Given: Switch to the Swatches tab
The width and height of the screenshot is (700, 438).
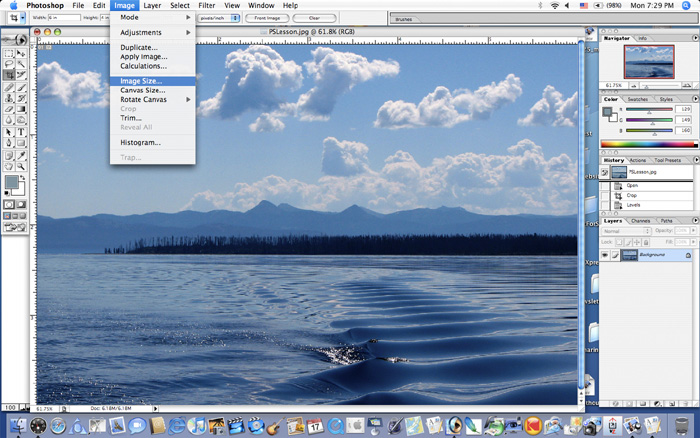Looking at the screenshot, I should (638, 99).
